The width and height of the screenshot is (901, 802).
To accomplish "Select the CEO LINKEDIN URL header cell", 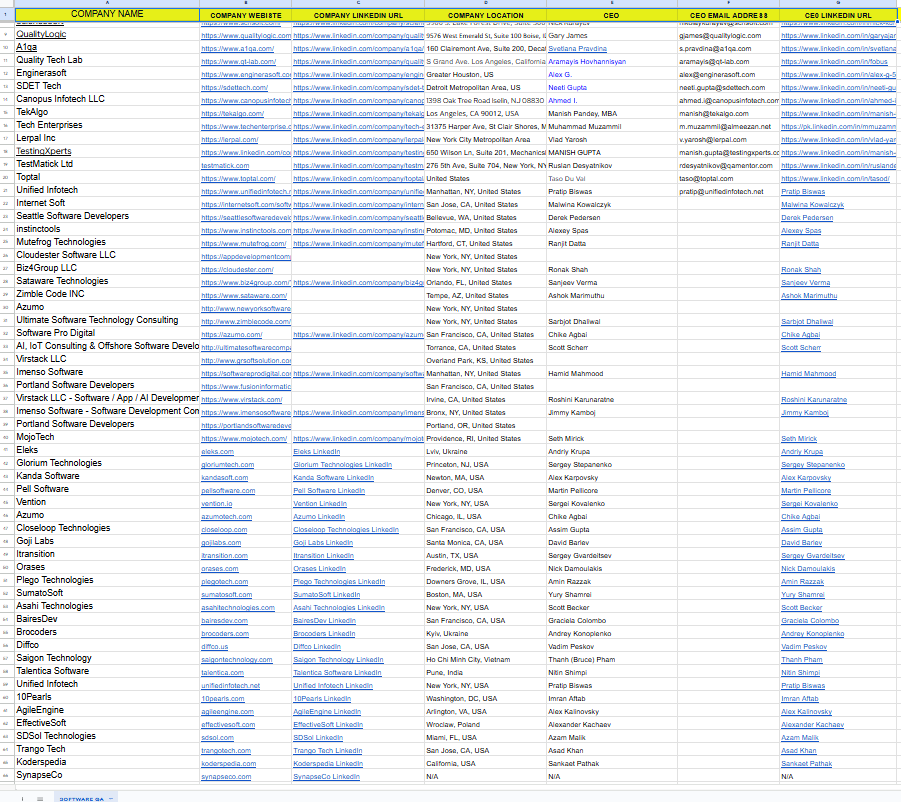I will click(838, 15).
